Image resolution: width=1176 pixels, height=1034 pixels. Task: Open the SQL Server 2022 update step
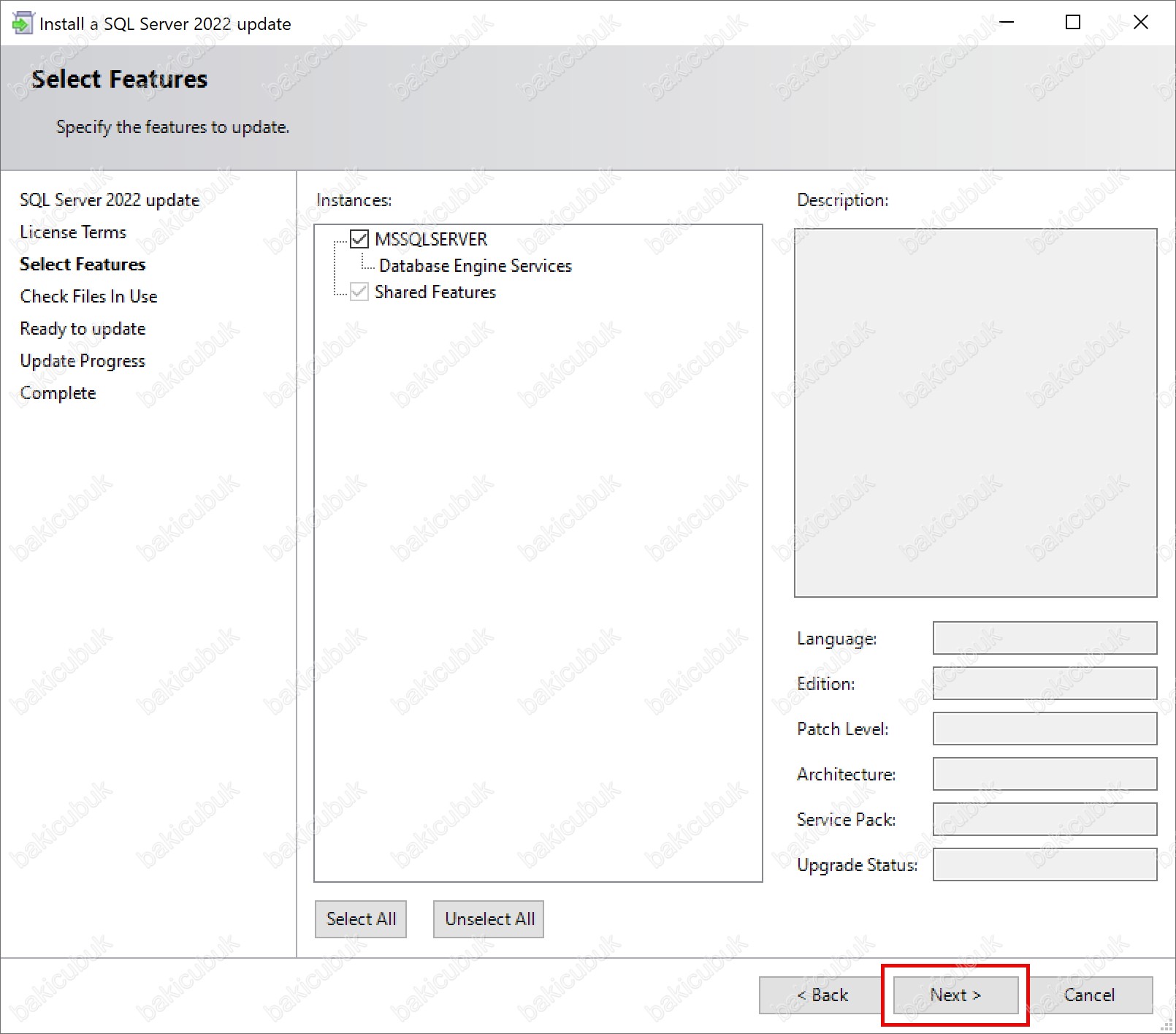pos(110,200)
